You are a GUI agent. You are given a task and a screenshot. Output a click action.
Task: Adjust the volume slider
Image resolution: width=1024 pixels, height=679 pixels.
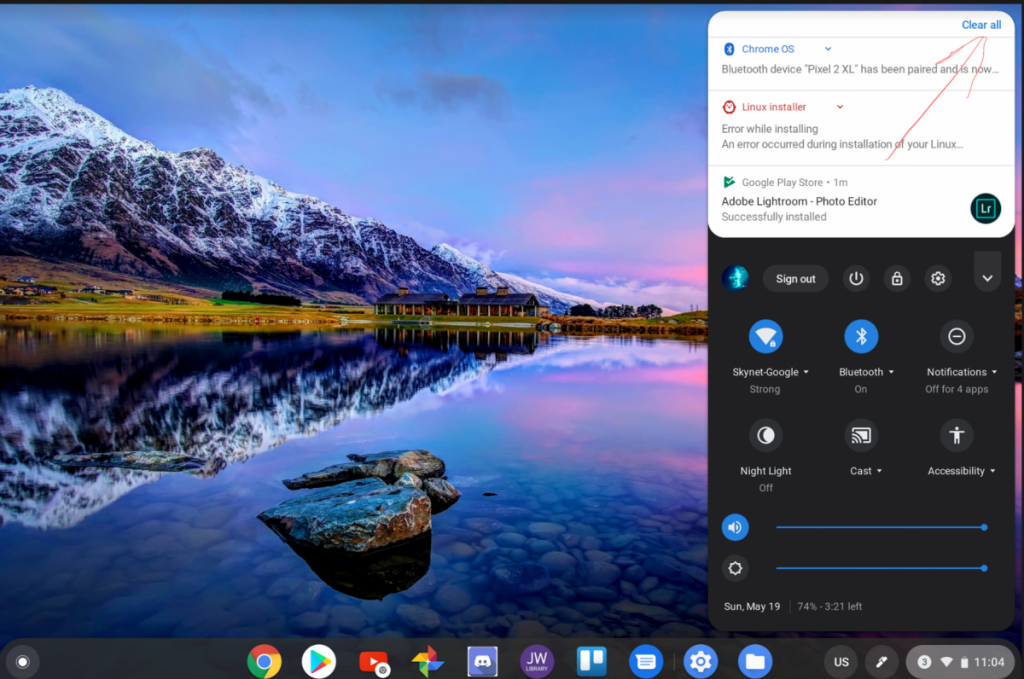880,527
